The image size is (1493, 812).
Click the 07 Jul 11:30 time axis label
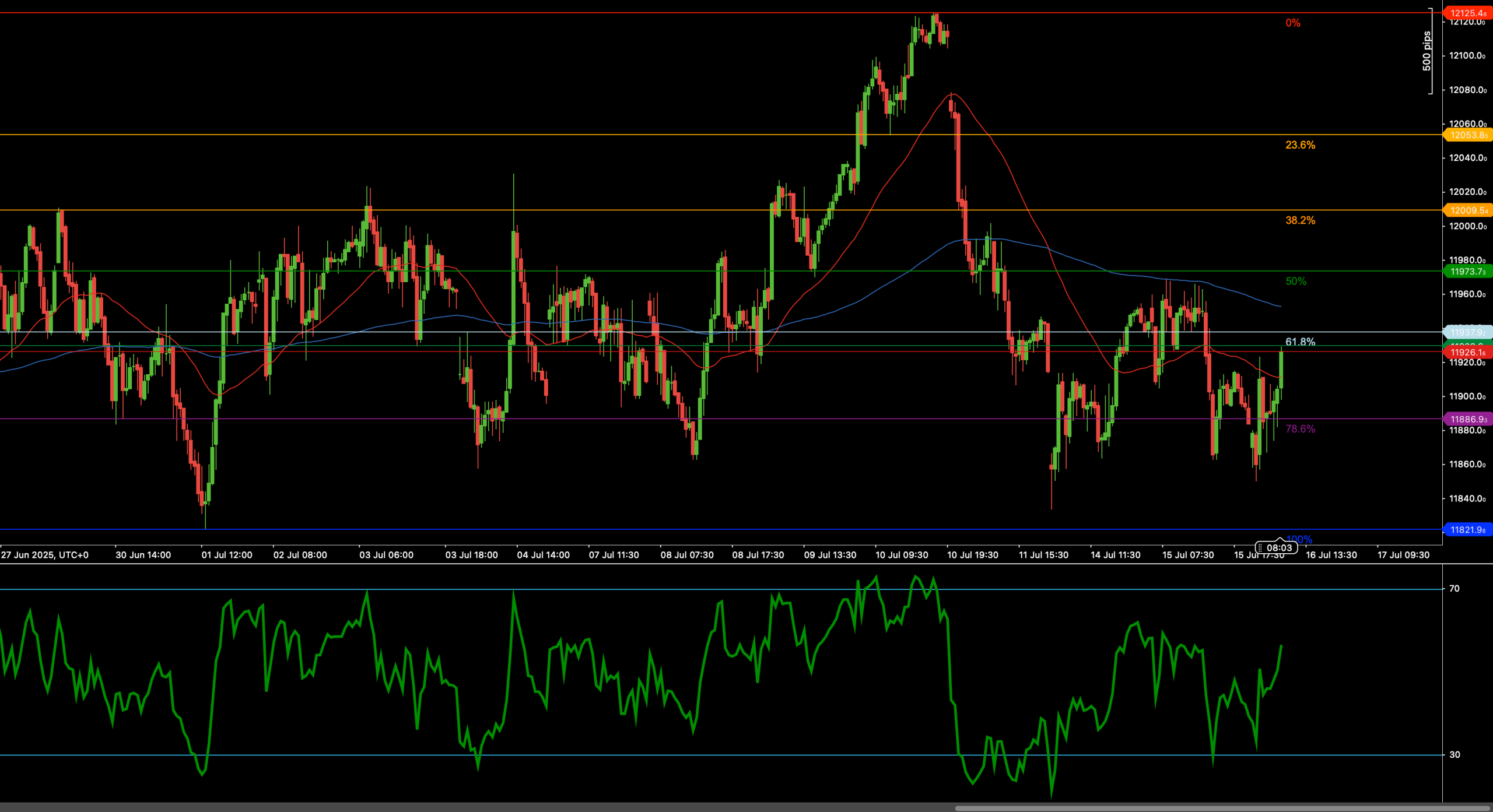click(x=614, y=555)
